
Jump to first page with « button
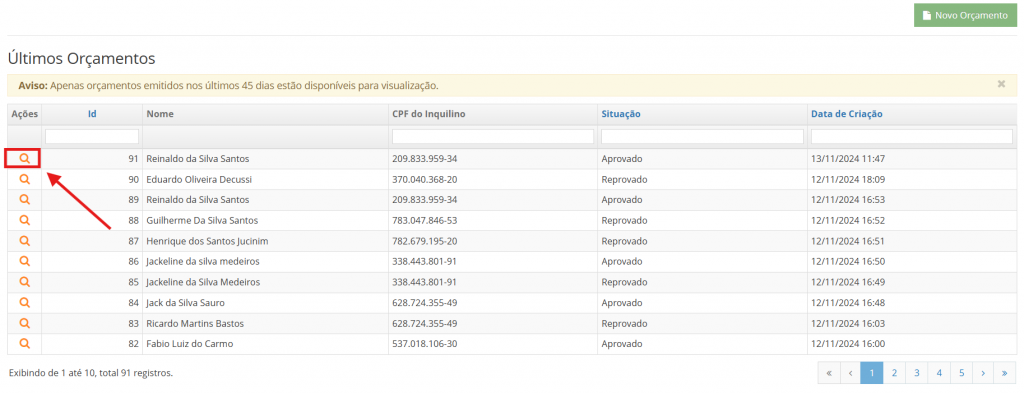coord(829,373)
